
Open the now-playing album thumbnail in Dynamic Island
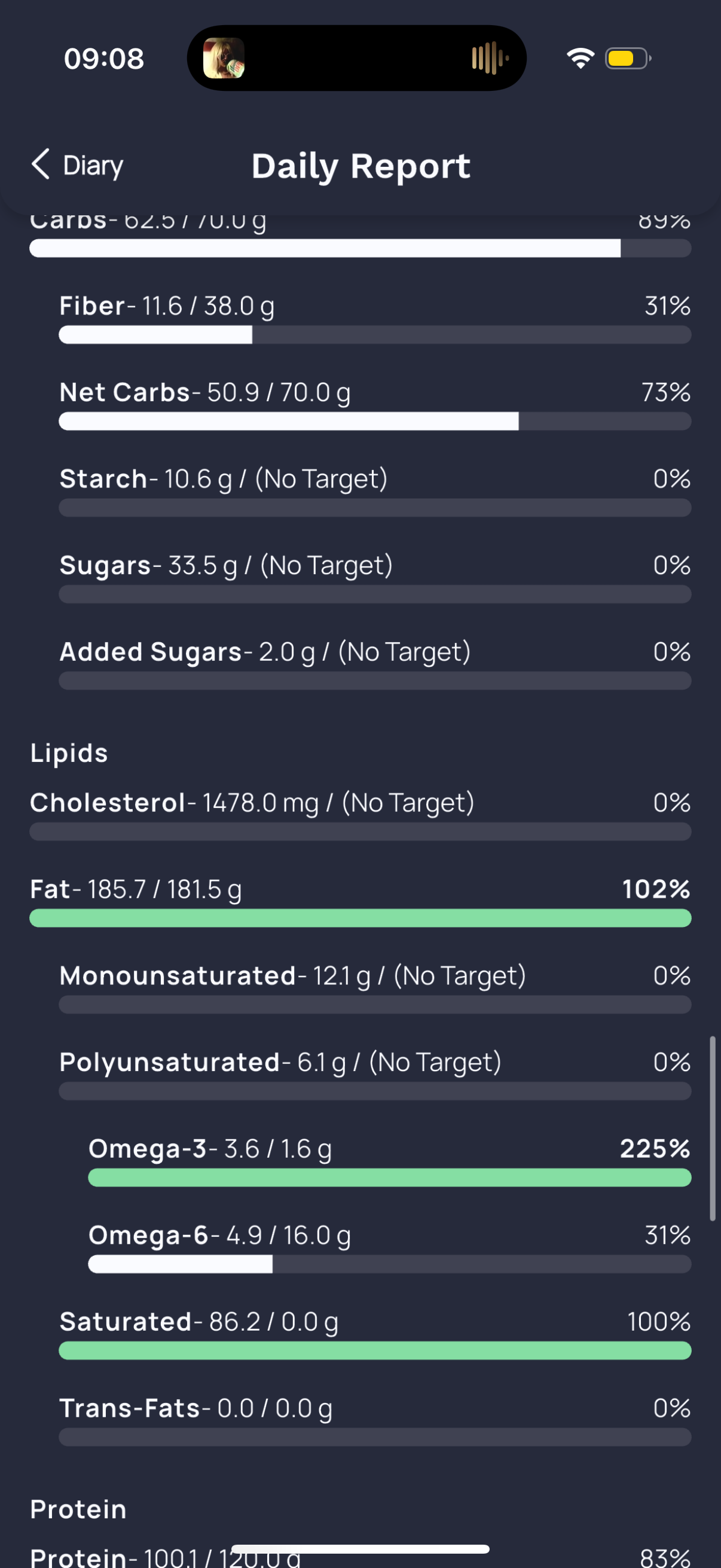pos(224,59)
